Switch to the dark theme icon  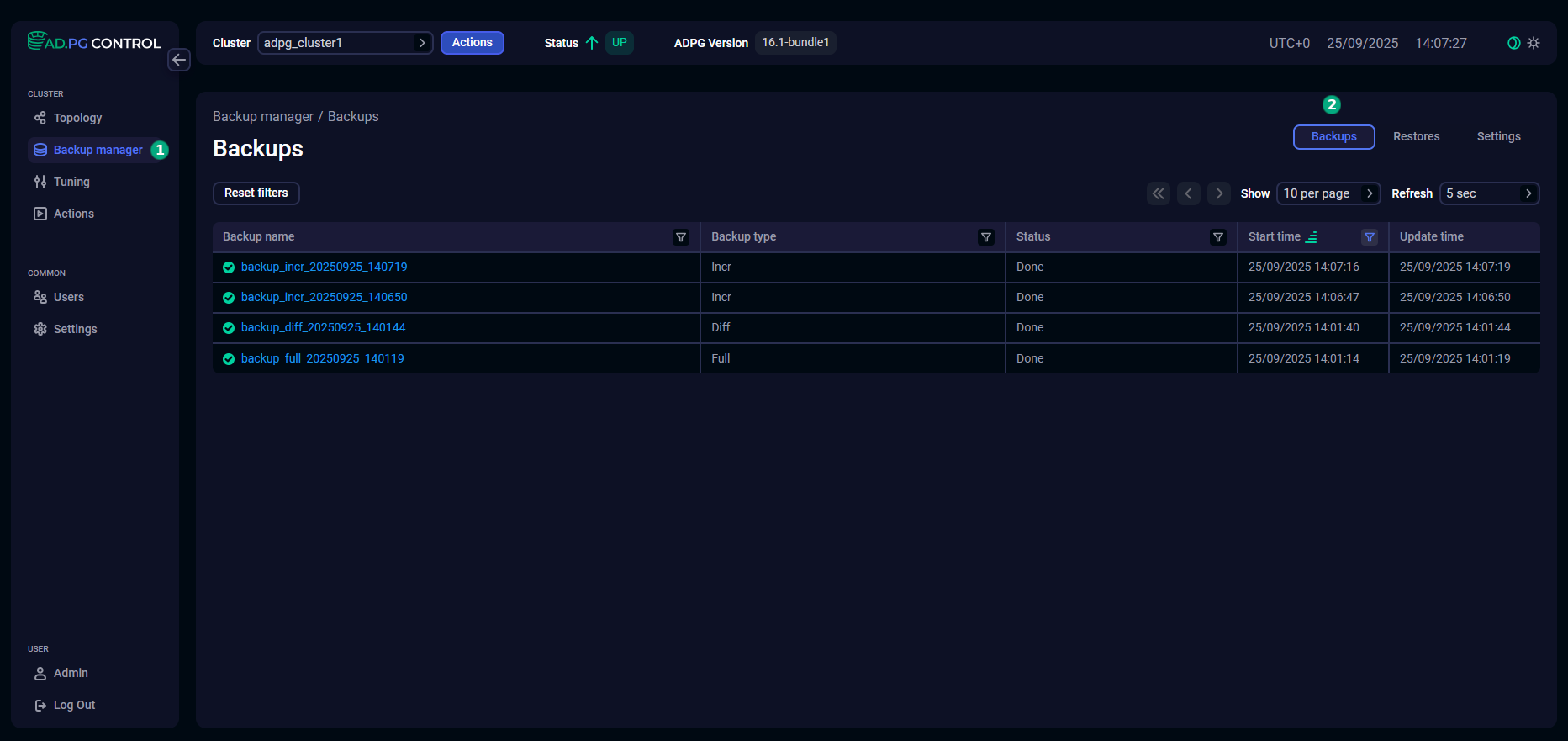tap(1513, 43)
